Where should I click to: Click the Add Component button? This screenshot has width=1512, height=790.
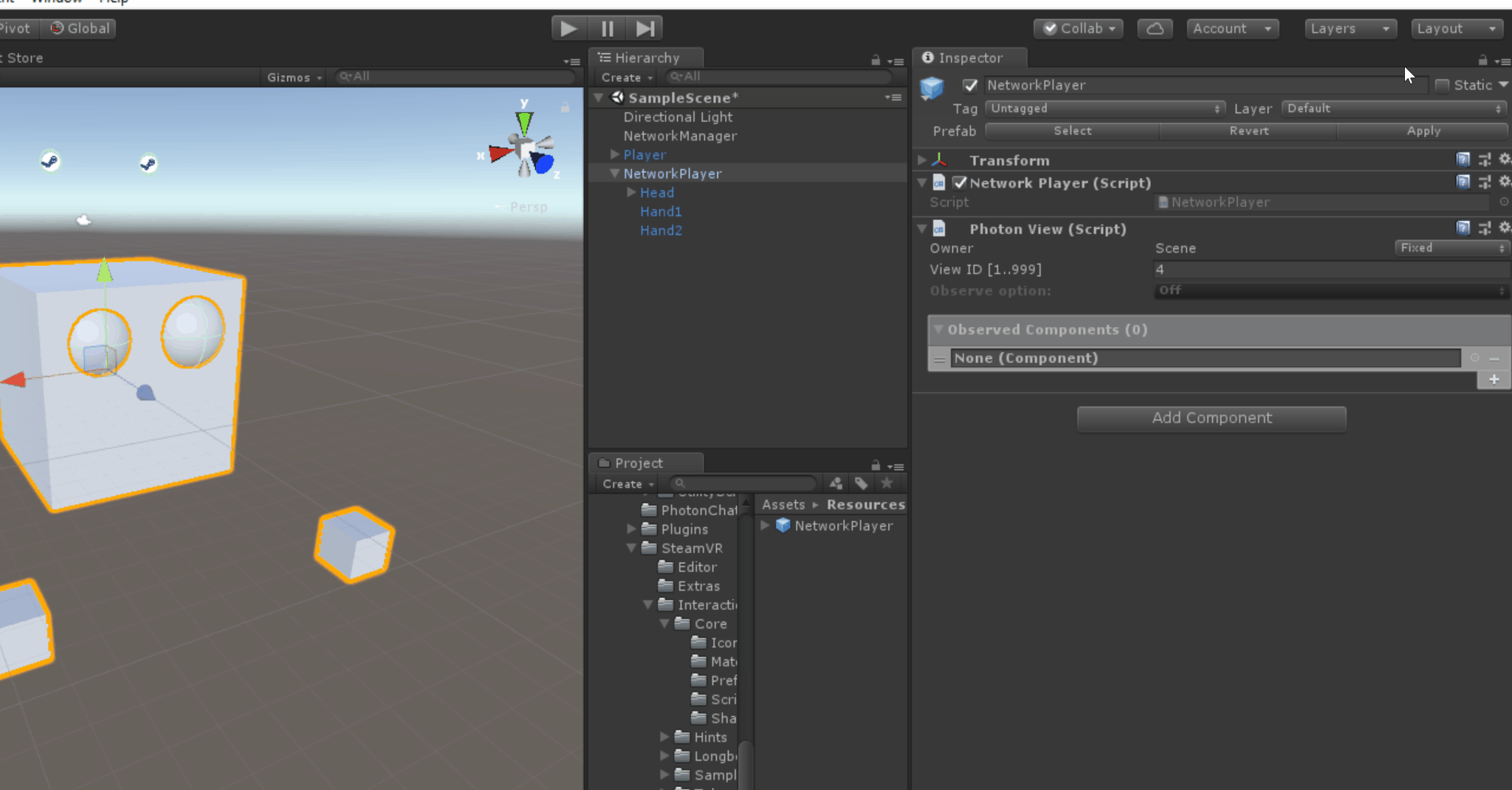point(1212,419)
